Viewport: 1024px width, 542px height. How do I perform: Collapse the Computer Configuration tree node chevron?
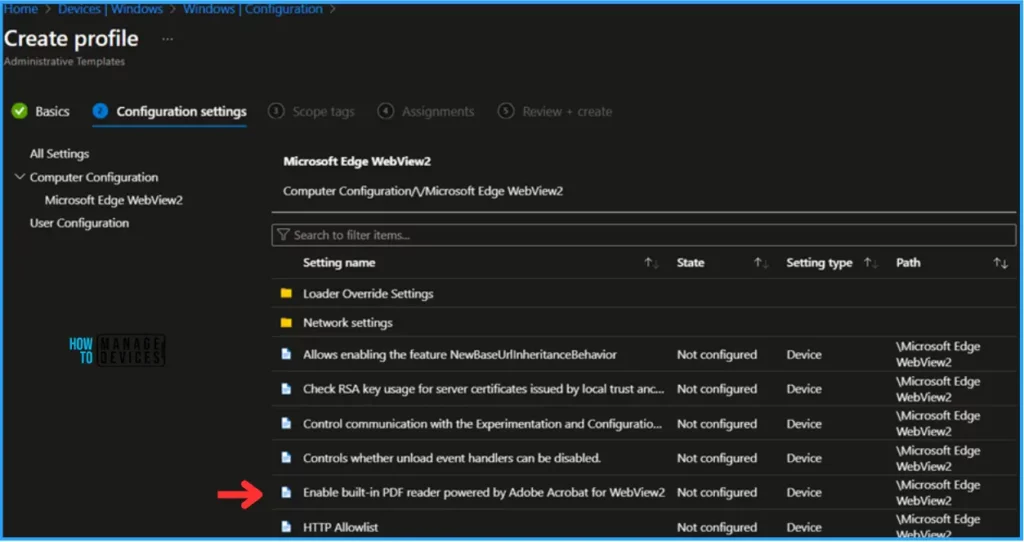point(20,177)
